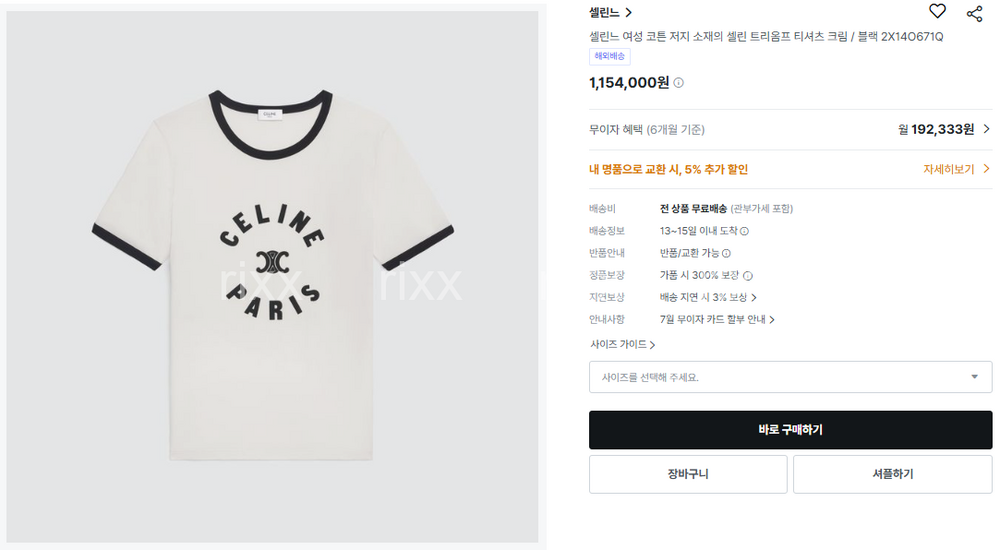Click the 자세히보기 link
The width and height of the screenshot is (1000, 550).
click(948, 169)
